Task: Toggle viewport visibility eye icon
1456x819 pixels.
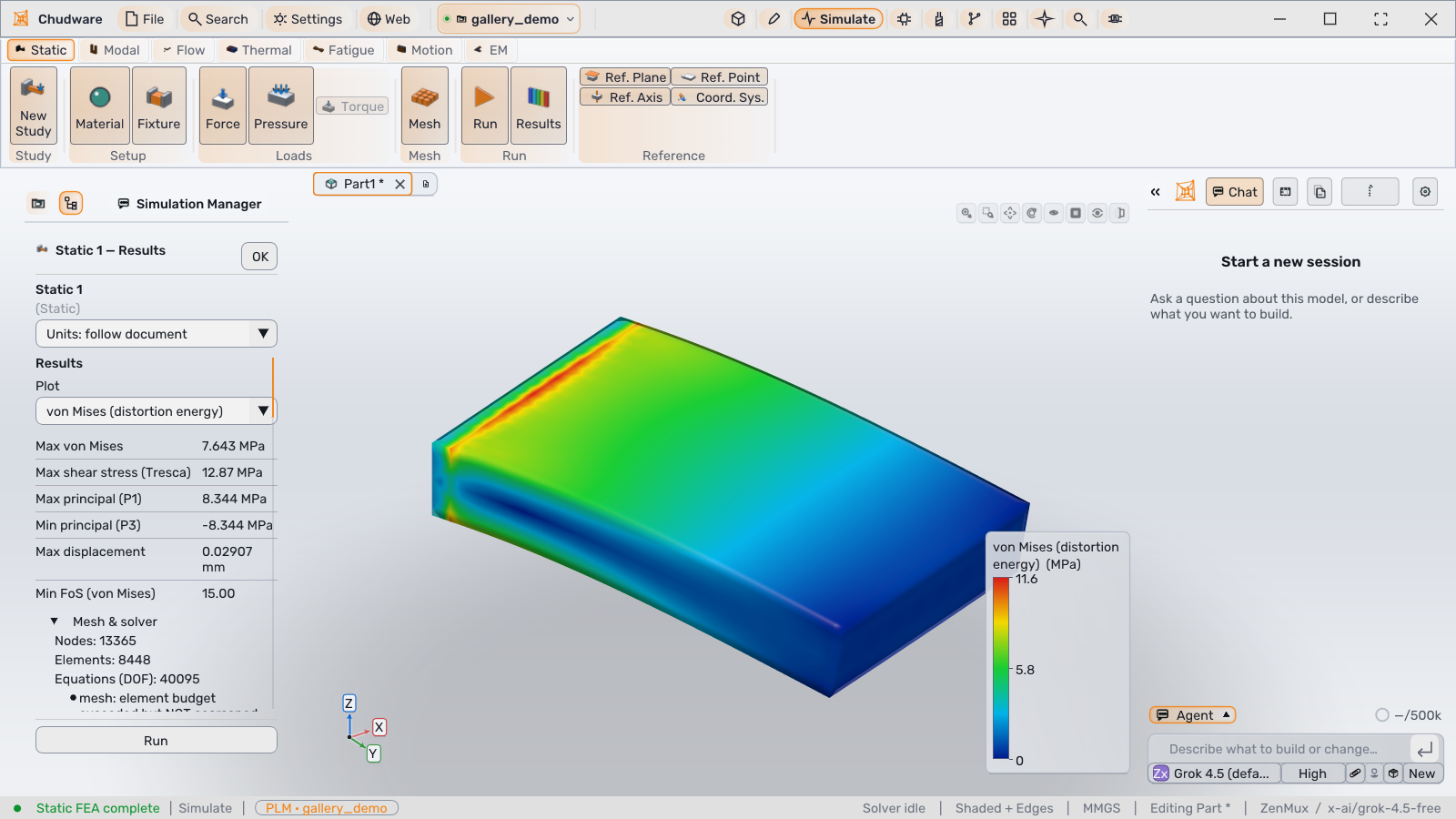Action: 1097,213
